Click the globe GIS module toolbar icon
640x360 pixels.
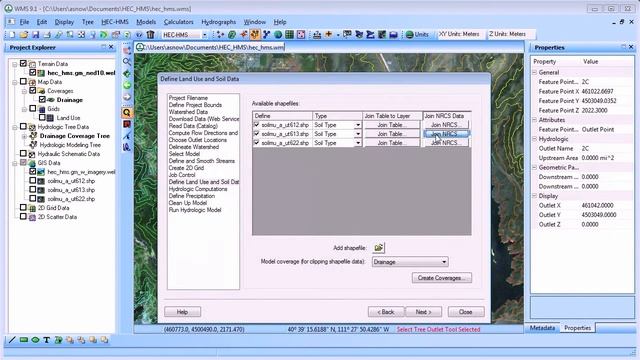point(278,35)
